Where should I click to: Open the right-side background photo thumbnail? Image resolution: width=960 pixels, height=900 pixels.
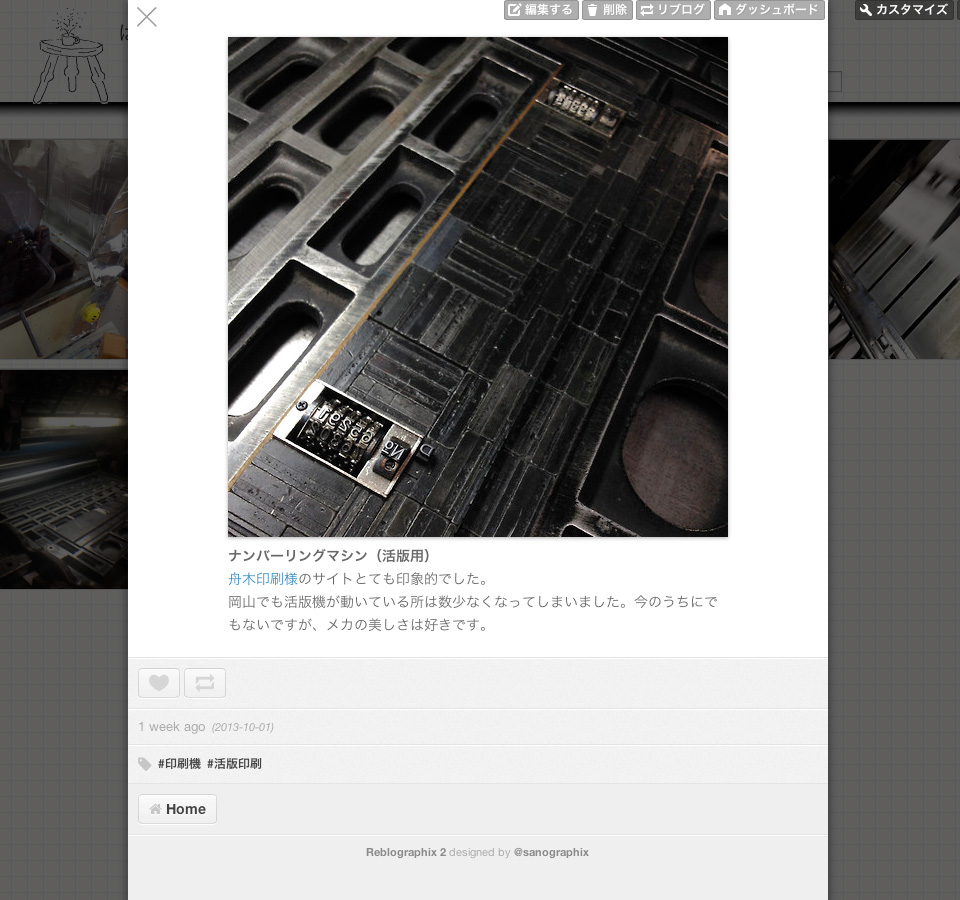point(894,248)
